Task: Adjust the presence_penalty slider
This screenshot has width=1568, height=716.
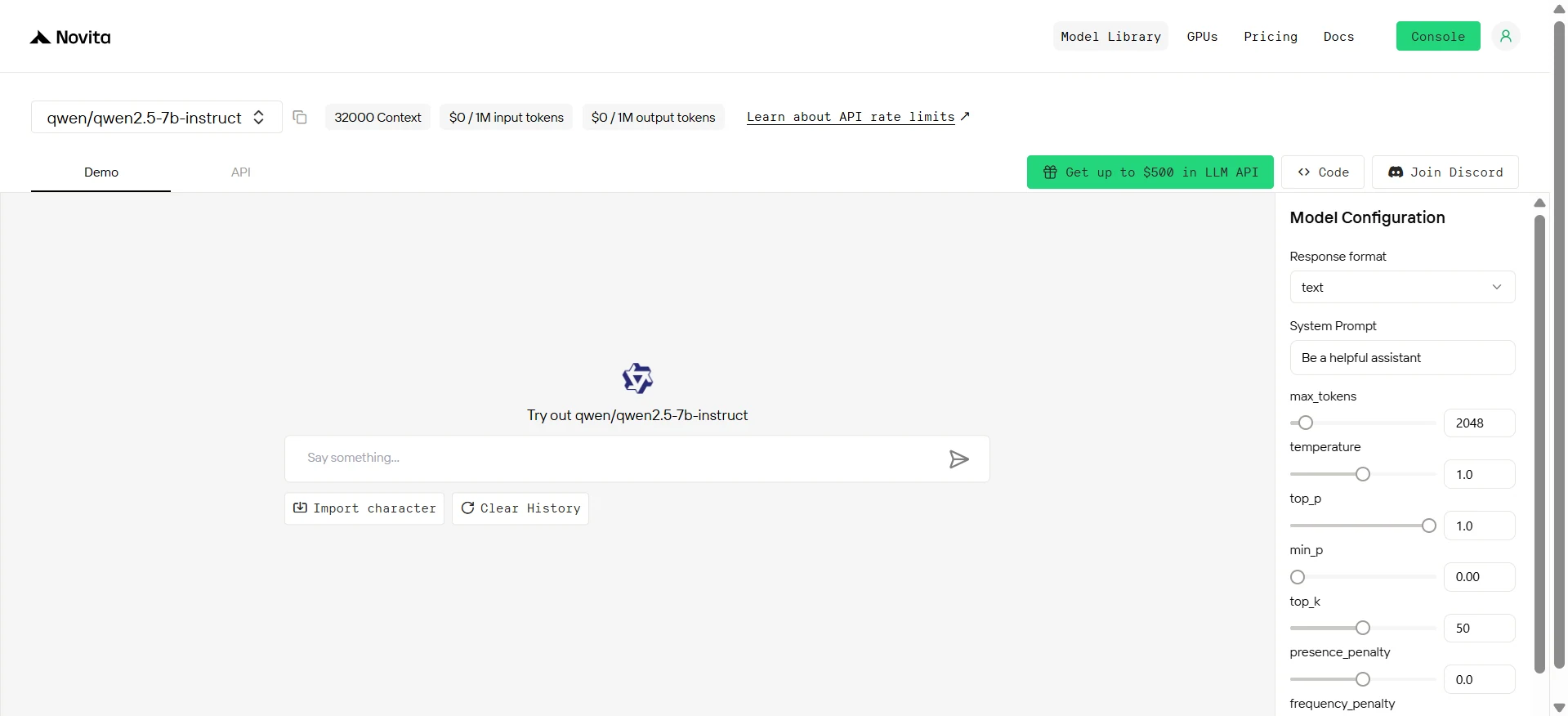Action: coord(1362,679)
